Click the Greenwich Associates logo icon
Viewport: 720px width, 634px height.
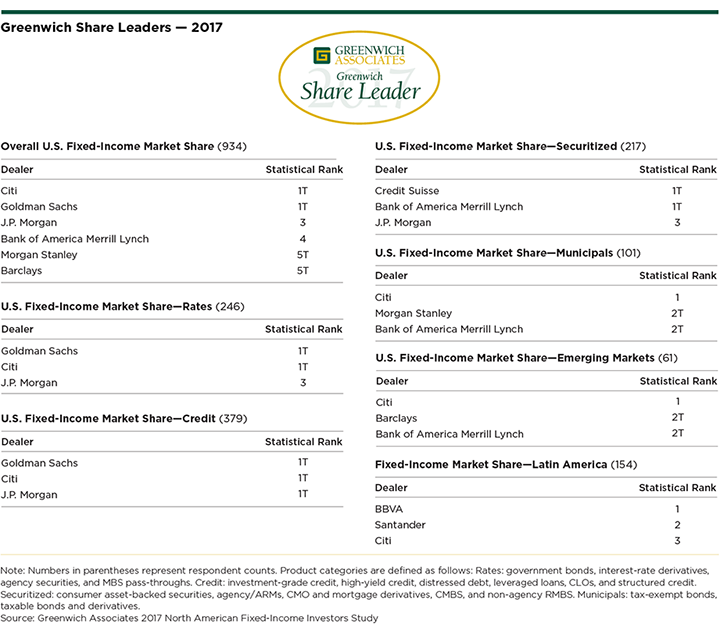(x=321, y=56)
